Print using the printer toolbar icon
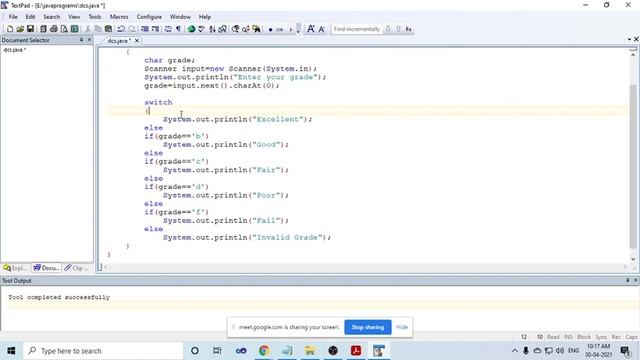640x360 pixels. point(53,29)
